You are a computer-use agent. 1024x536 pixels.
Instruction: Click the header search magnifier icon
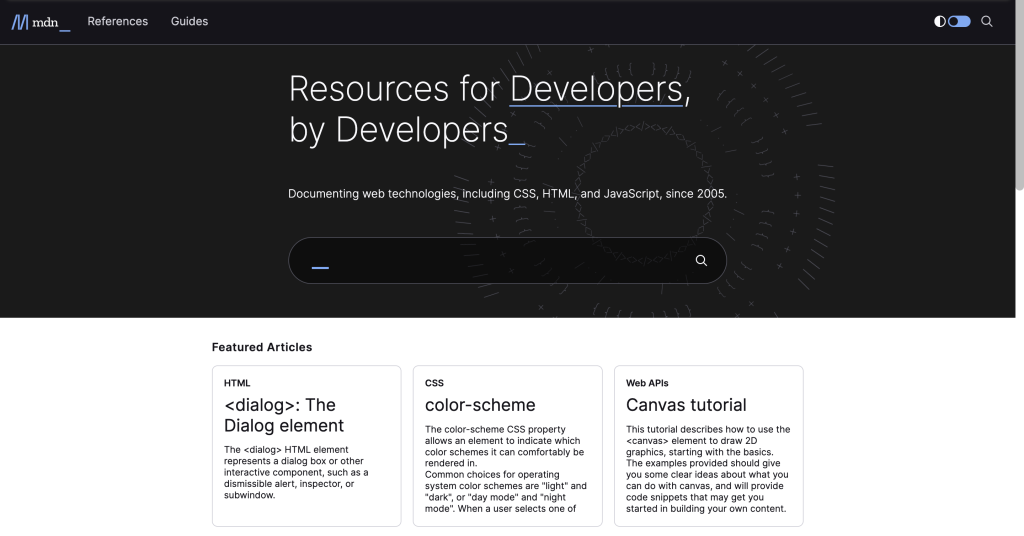pos(987,21)
